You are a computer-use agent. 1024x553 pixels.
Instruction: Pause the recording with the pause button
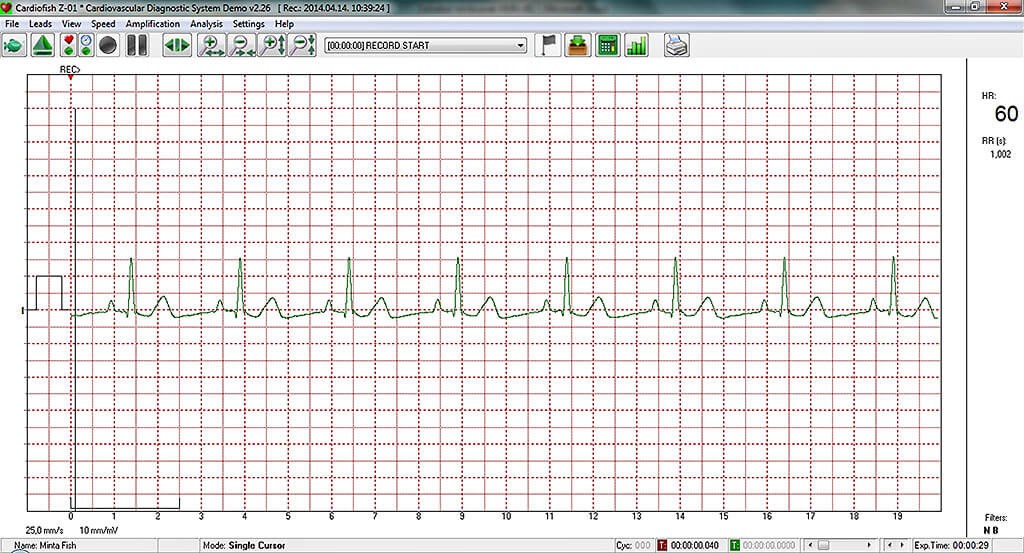138,45
